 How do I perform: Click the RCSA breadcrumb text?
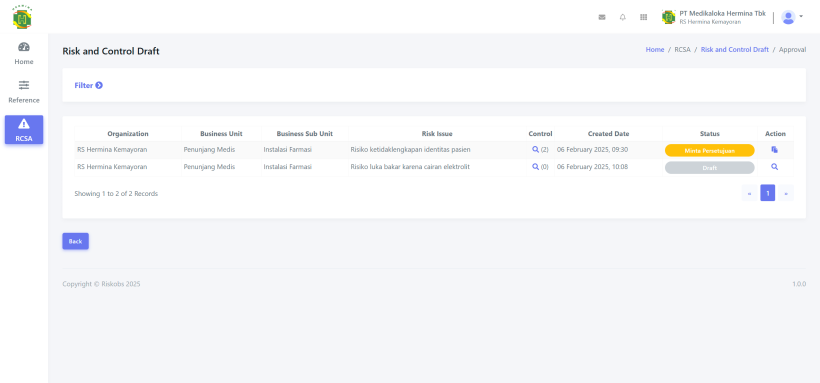point(682,50)
